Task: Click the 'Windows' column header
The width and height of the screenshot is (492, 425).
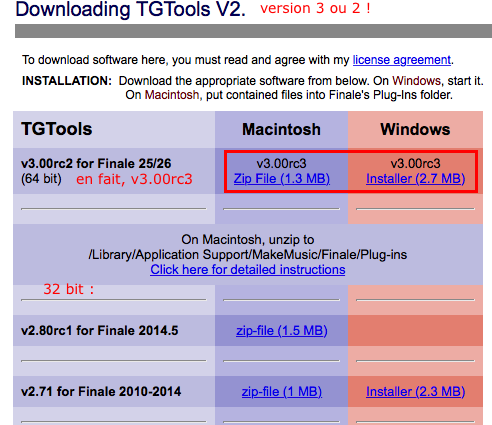Action: pyautogui.click(x=415, y=129)
